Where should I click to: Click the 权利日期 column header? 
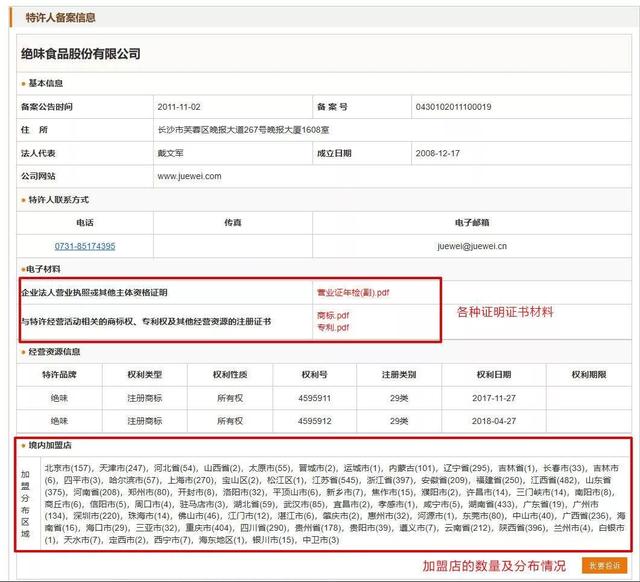point(494,375)
